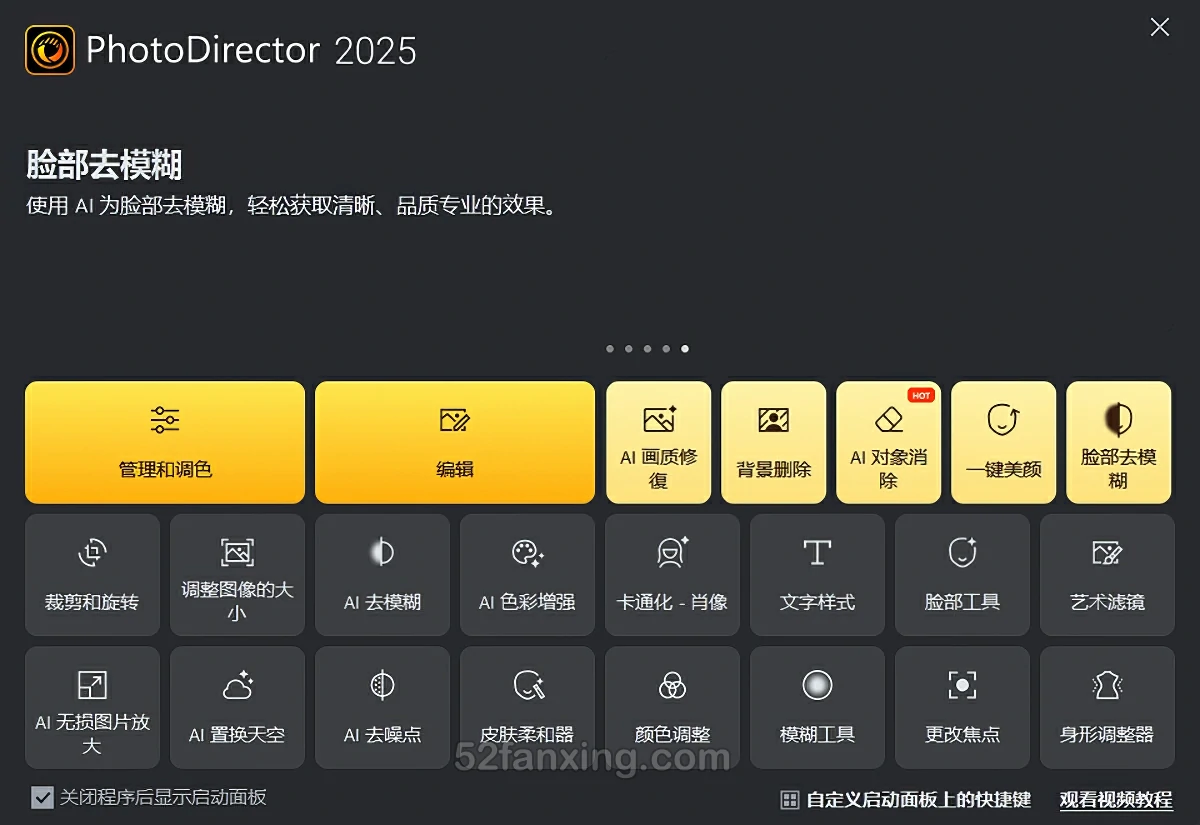Close the PhotoDirector launcher window
Image resolution: width=1200 pixels, height=825 pixels.
pyautogui.click(x=1160, y=27)
